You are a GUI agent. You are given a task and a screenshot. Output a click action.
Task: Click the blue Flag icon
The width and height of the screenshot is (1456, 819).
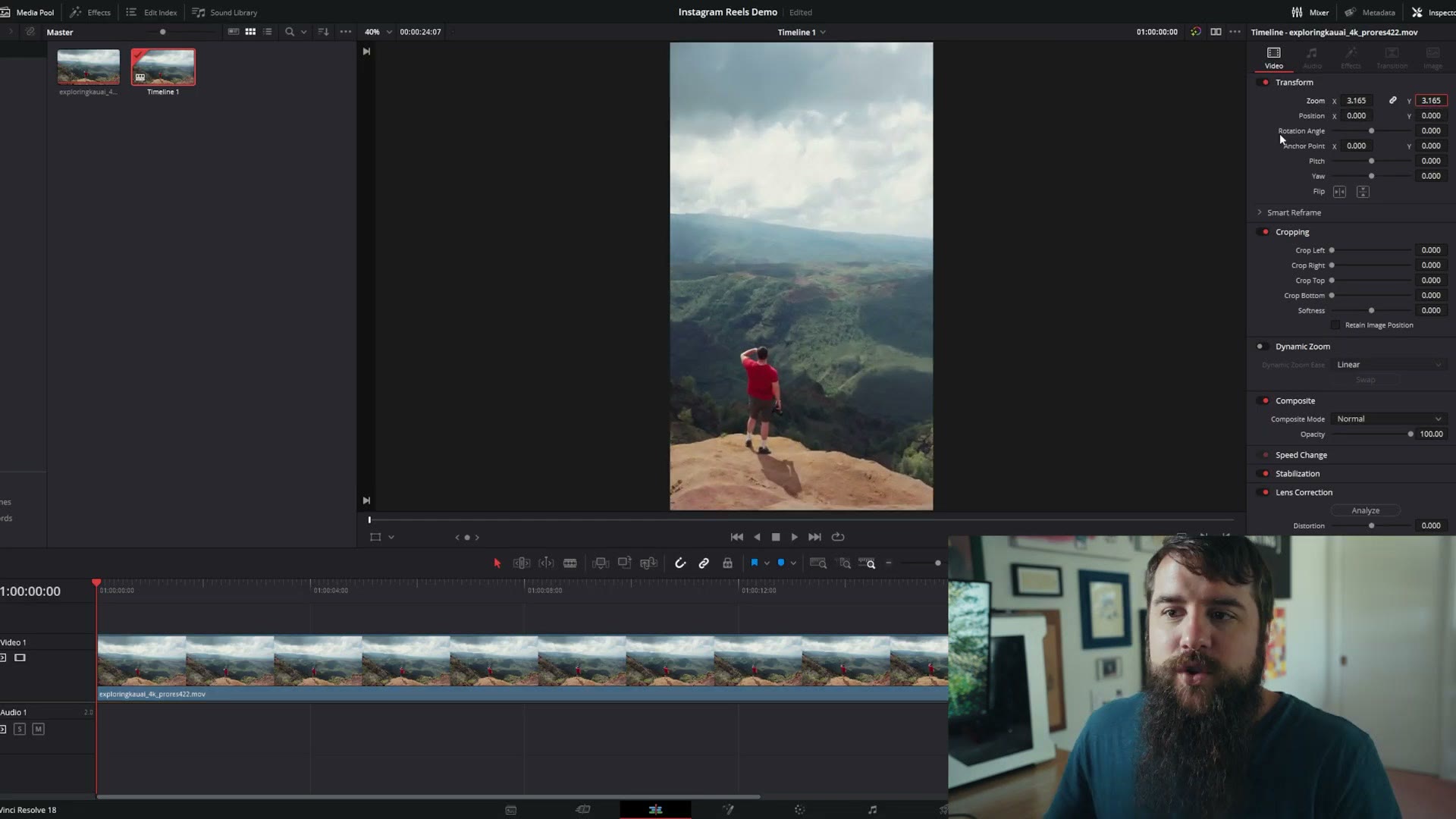click(x=755, y=563)
